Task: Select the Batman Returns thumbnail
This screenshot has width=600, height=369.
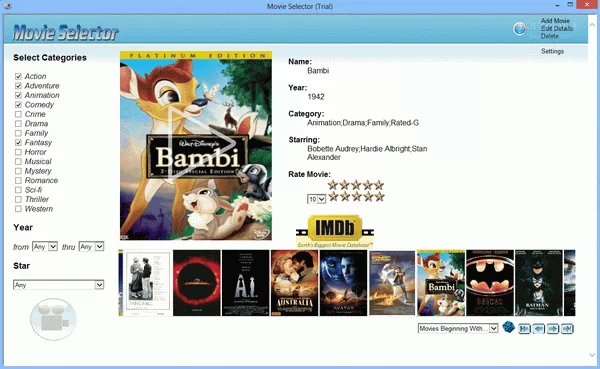Action: (x=539, y=283)
